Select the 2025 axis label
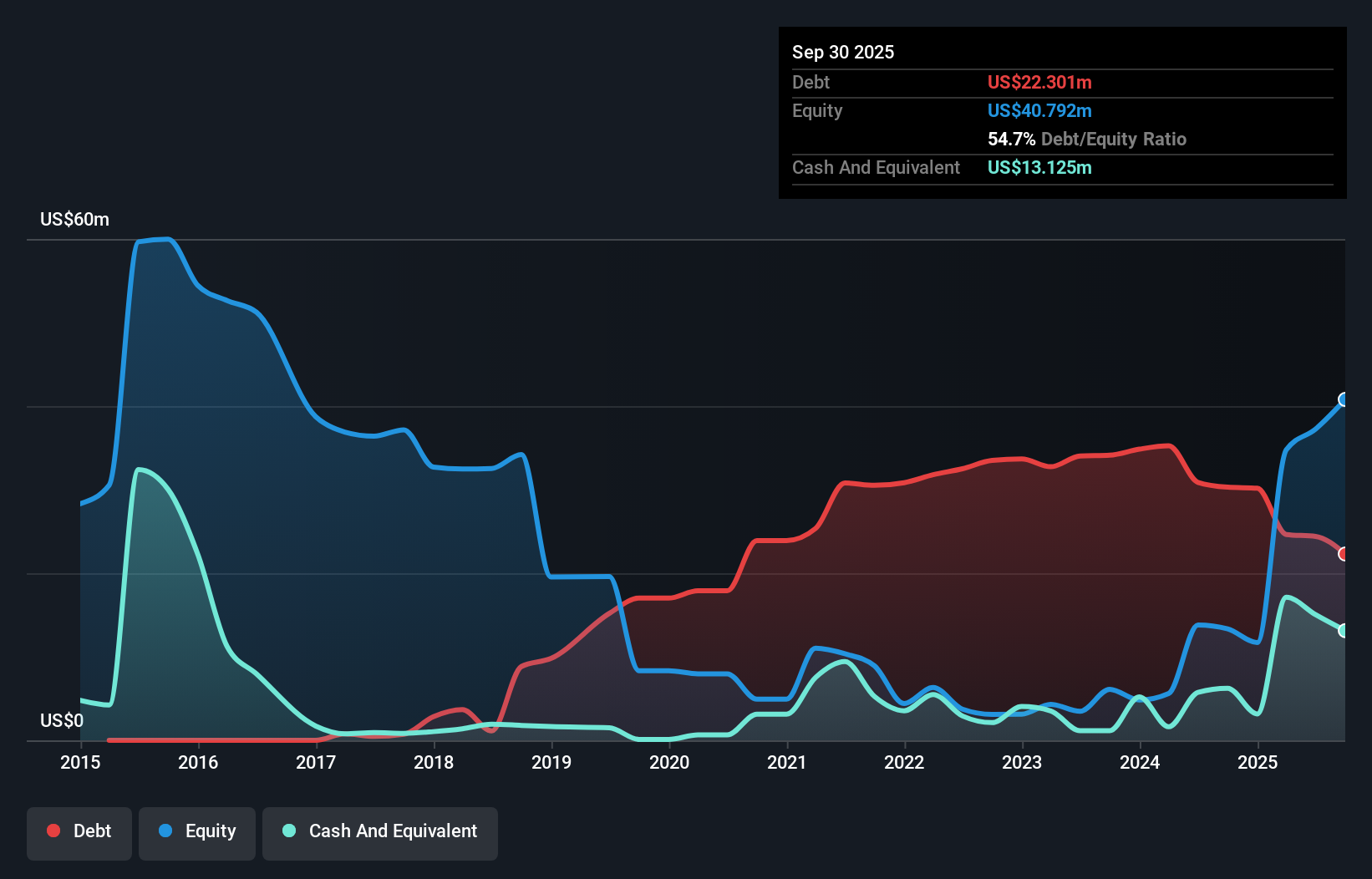Viewport: 1372px width, 879px height. (x=1258, y=762)
